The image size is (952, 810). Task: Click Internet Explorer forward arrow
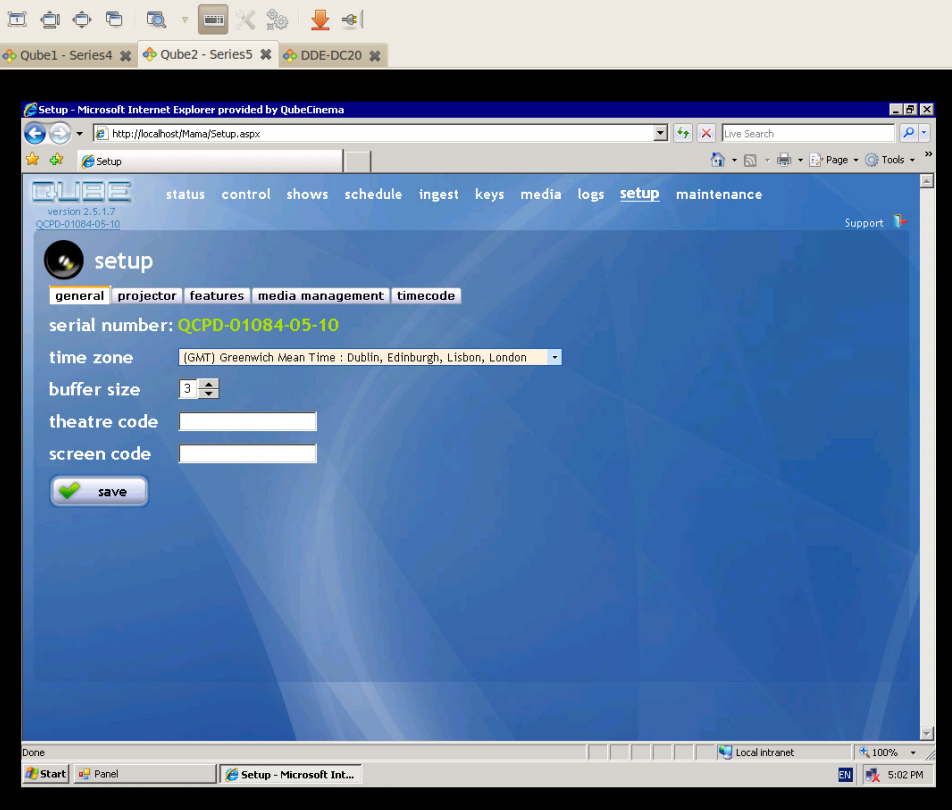coord(60,133)
